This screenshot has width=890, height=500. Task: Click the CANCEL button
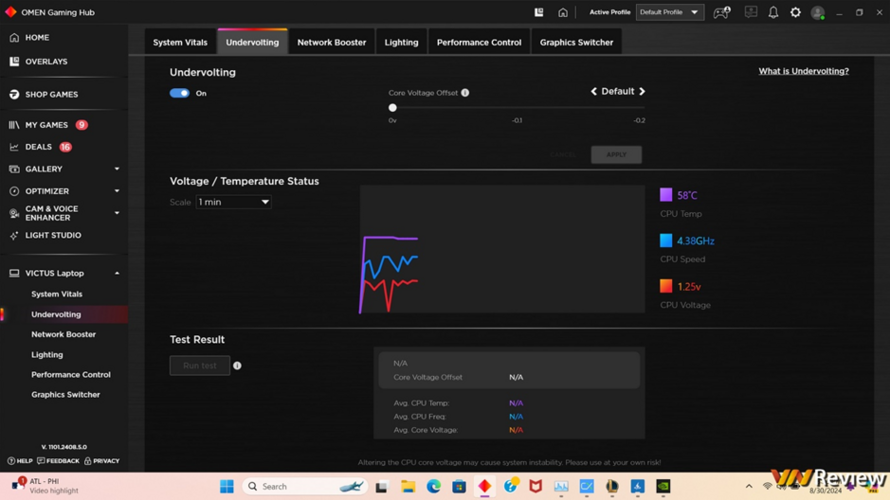(x=562, y=154)
